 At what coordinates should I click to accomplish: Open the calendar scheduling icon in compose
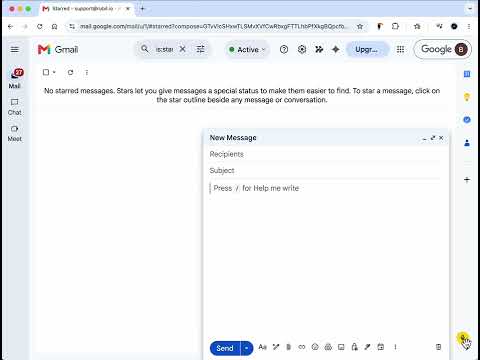[x=381, y=347]
